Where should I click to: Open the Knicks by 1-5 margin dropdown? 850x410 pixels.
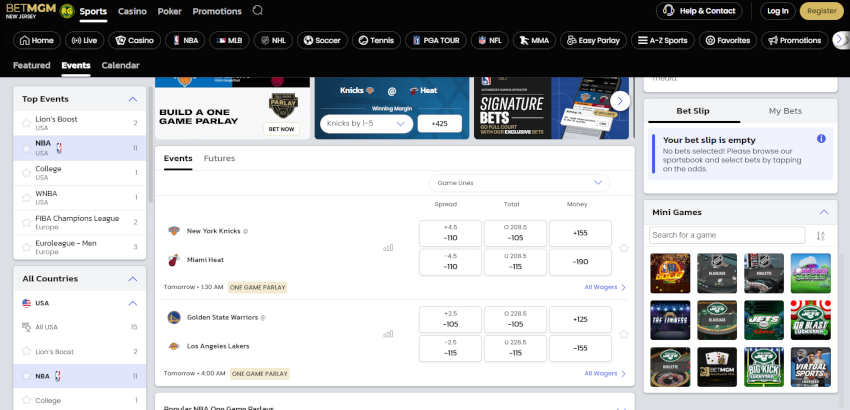[x=366, y=124]
